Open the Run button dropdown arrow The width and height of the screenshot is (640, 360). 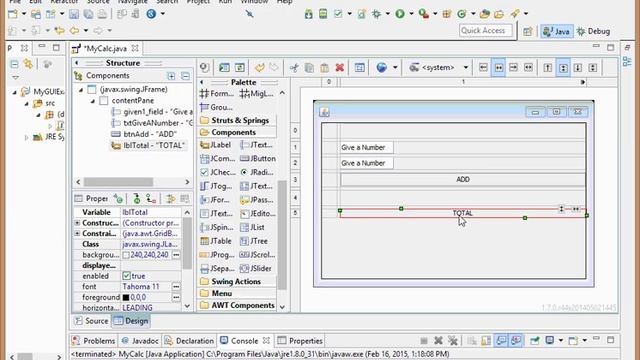tap(411, 14)
